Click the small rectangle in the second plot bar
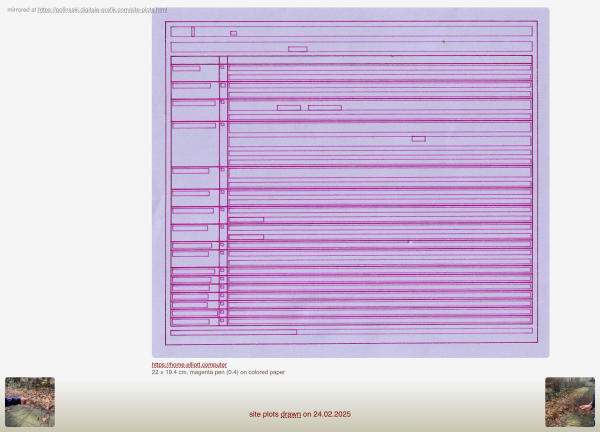The height and width of the screenshot is (432, 600). click(x=297, y=48)
